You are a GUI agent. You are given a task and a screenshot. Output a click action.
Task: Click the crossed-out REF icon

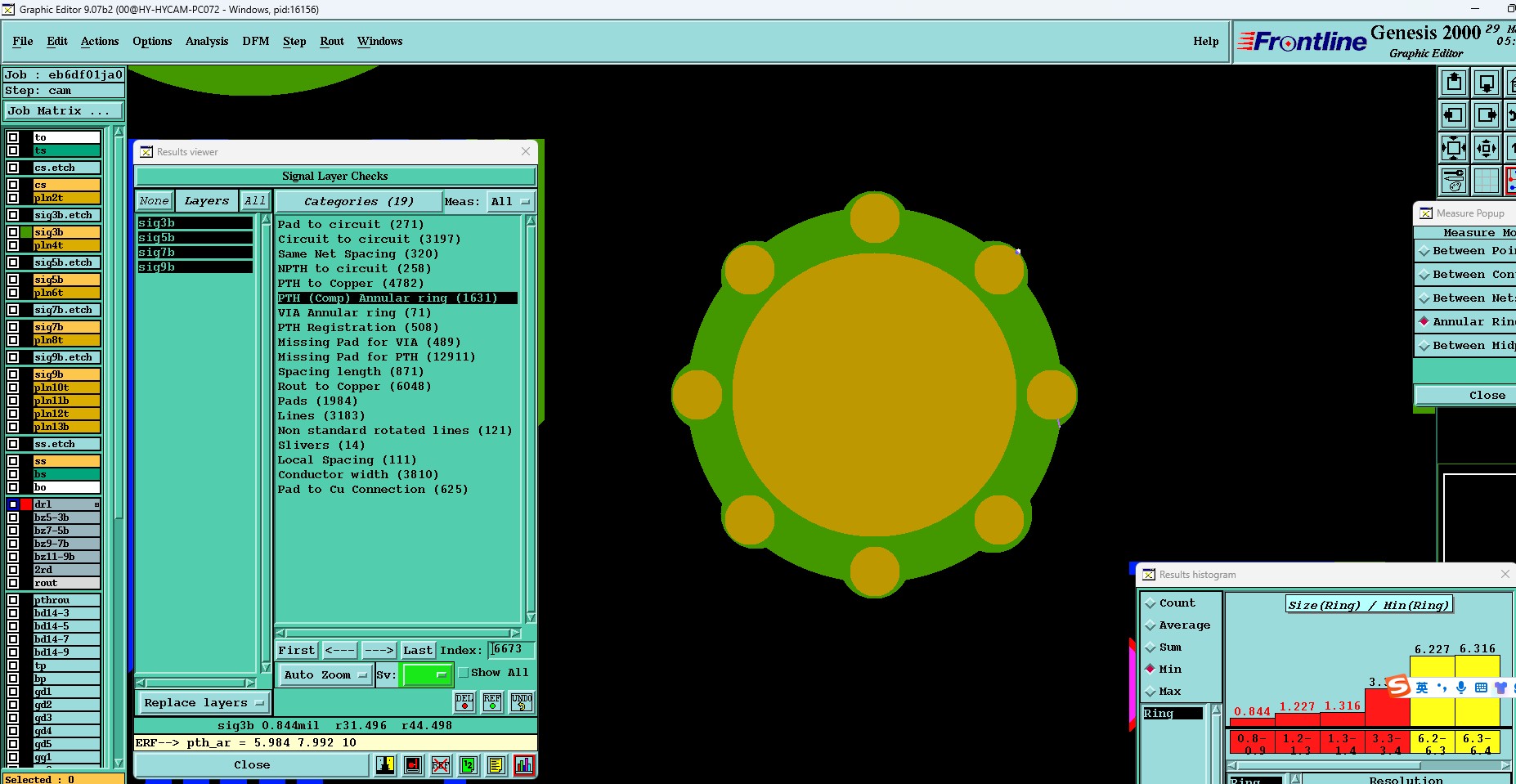[x=441, y=765]
